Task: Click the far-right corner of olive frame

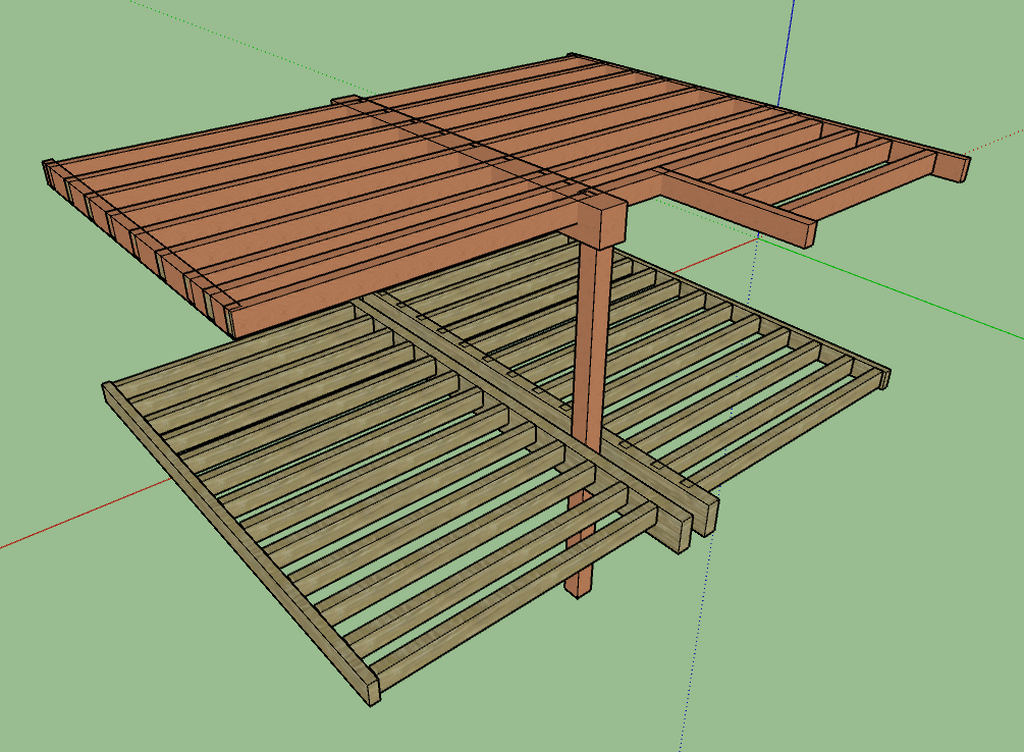Action: pos(880,376)
